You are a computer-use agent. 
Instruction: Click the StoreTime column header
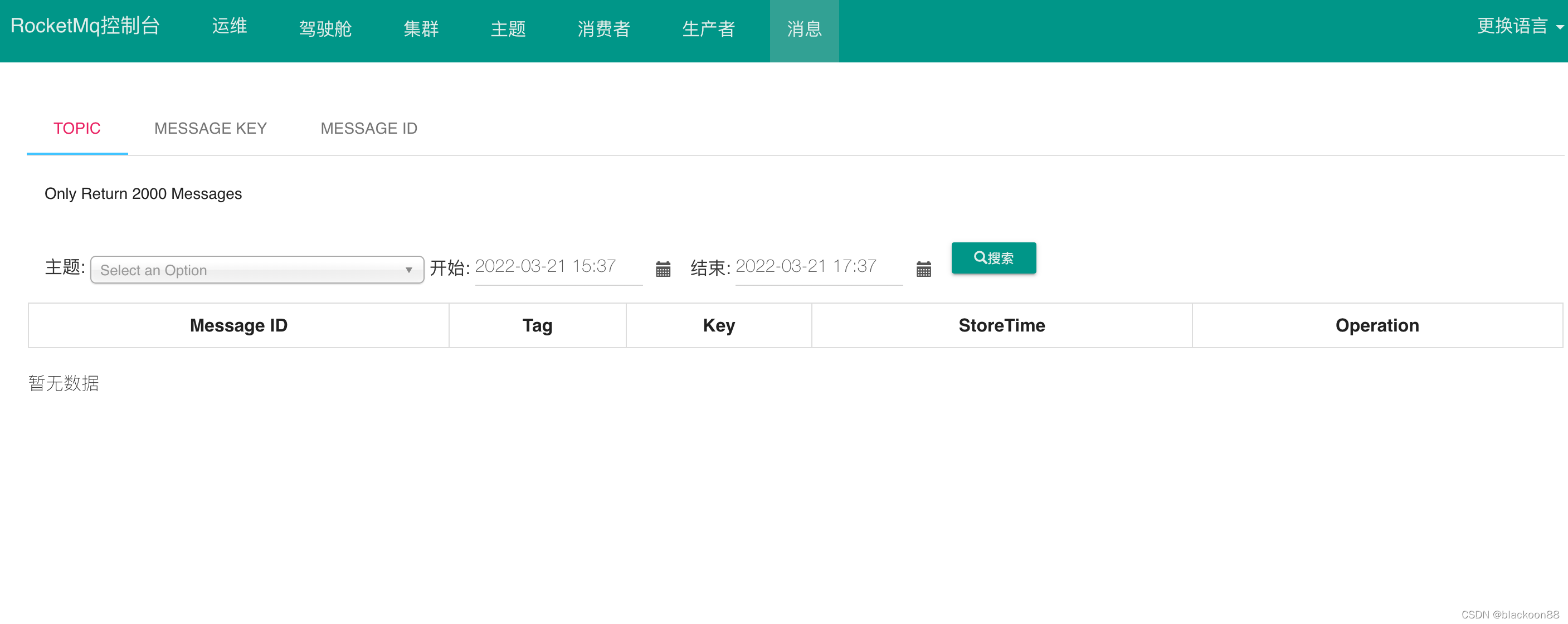[1002, 325]
